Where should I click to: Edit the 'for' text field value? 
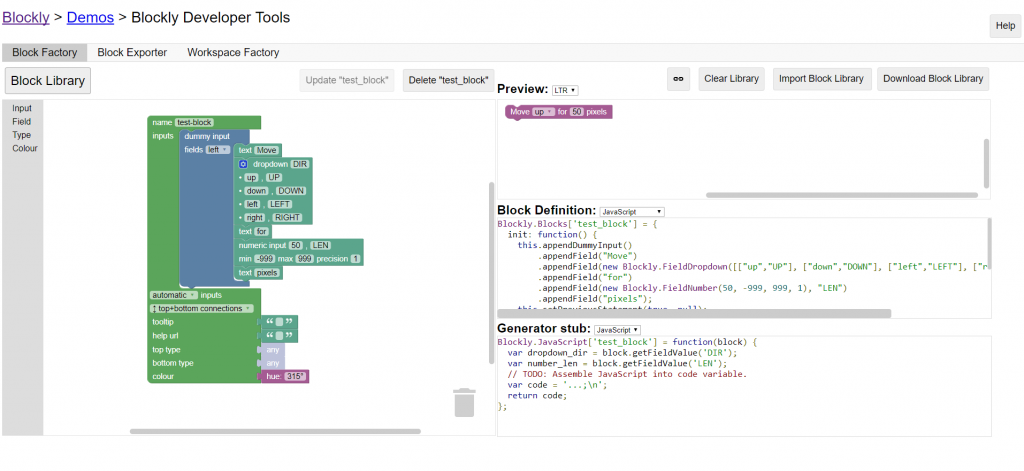[261, 231]
